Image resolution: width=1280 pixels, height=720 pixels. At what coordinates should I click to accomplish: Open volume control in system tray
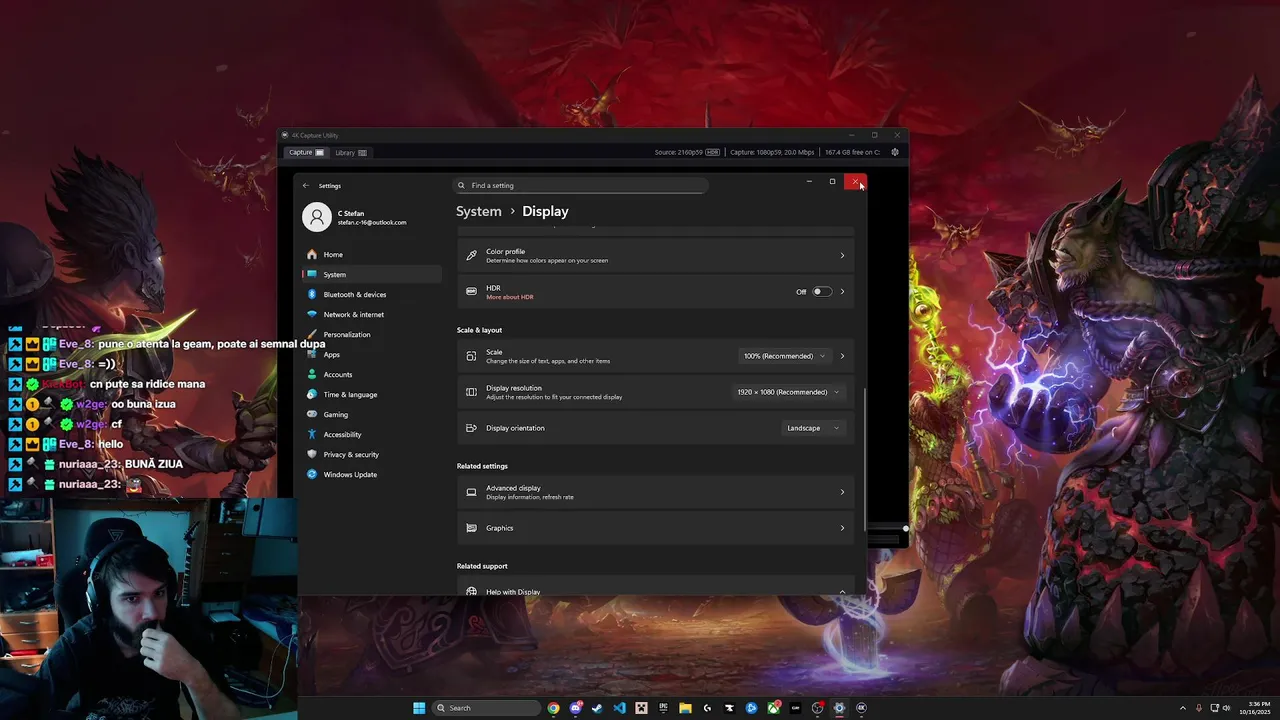point(1228,708)
